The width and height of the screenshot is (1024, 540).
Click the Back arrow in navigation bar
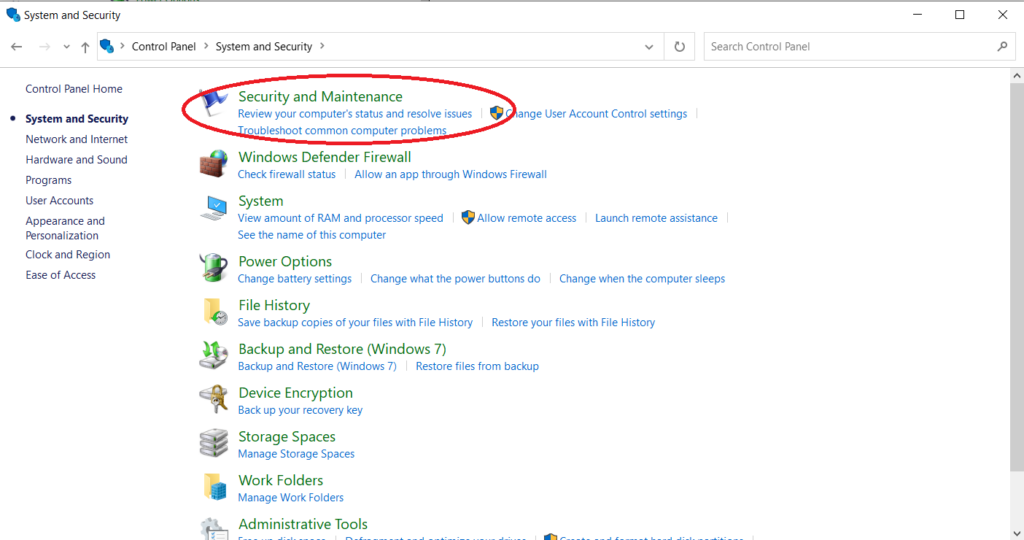(x=16, y=46)
